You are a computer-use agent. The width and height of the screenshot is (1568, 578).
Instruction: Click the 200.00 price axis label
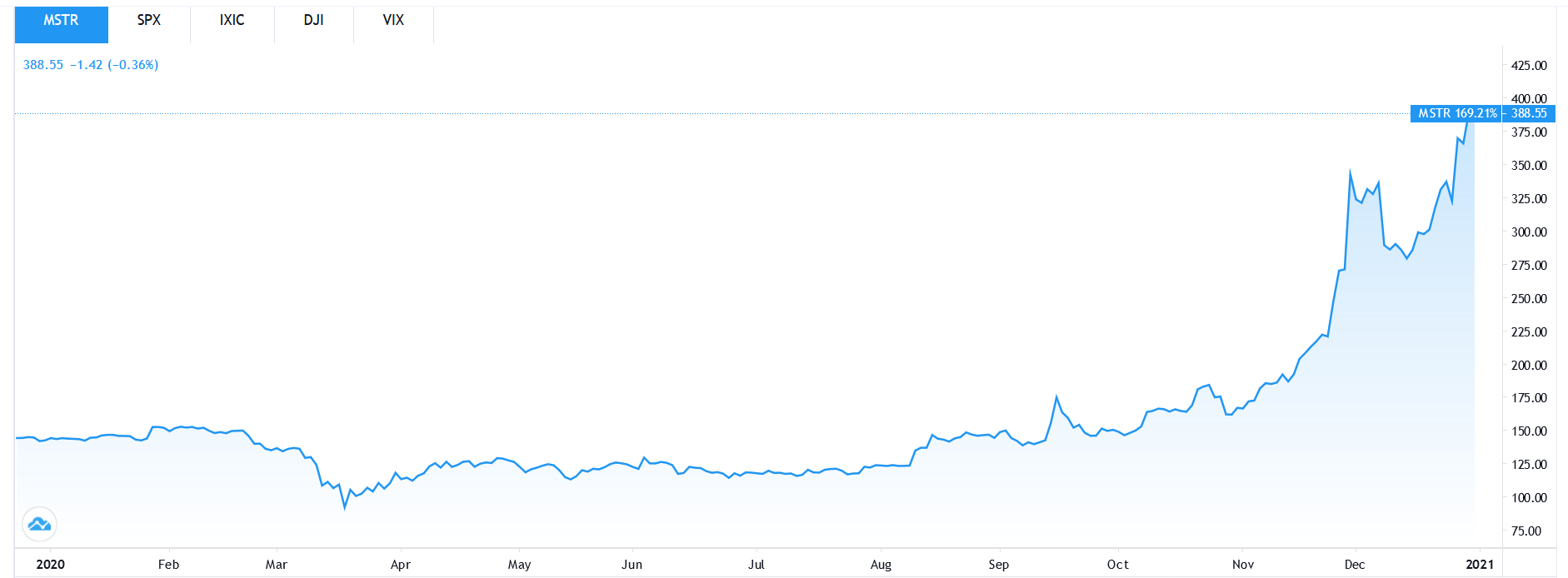(x=1529, y=366)
